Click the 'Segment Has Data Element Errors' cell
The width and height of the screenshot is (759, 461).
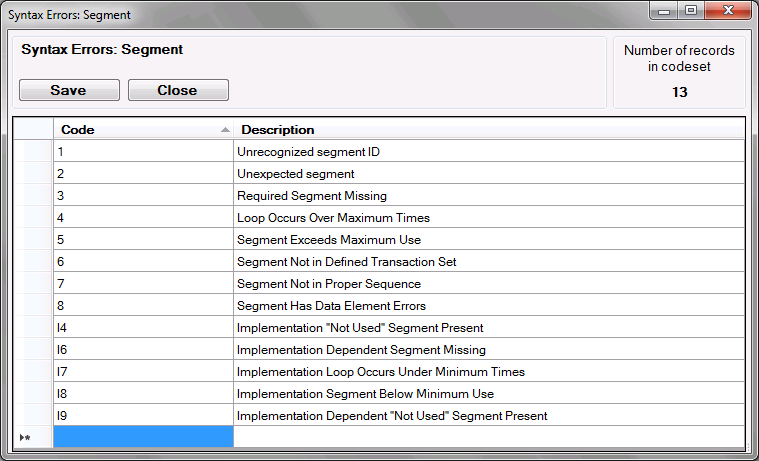[x=488, y=306]
